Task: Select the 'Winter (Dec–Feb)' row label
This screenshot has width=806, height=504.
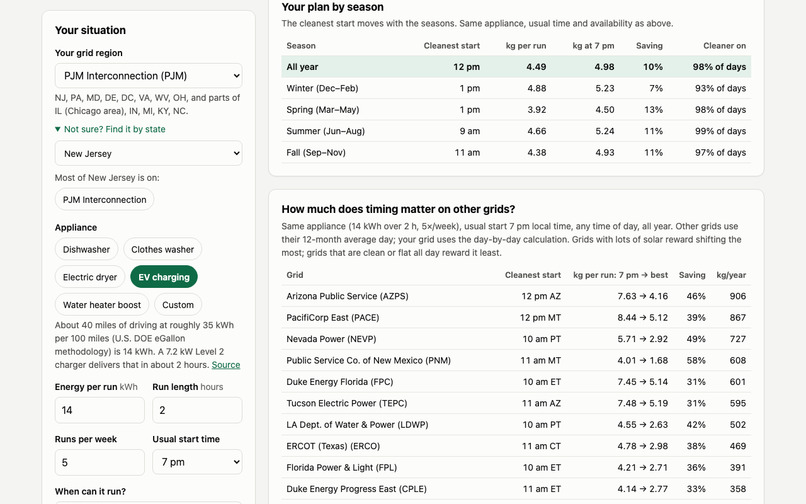Action: [x=322, y=88]
